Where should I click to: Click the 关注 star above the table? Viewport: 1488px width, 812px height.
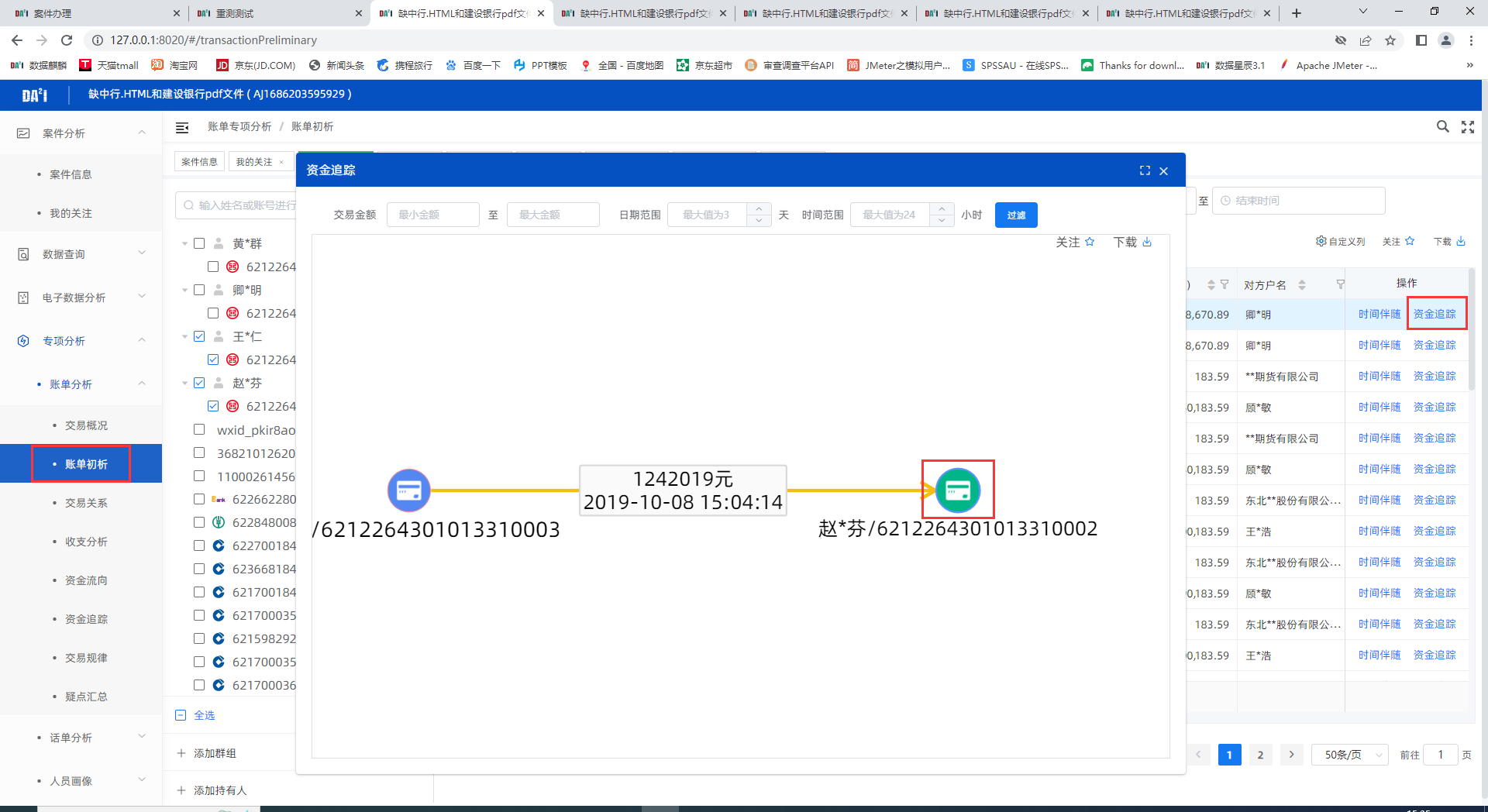coord(1410,241)
